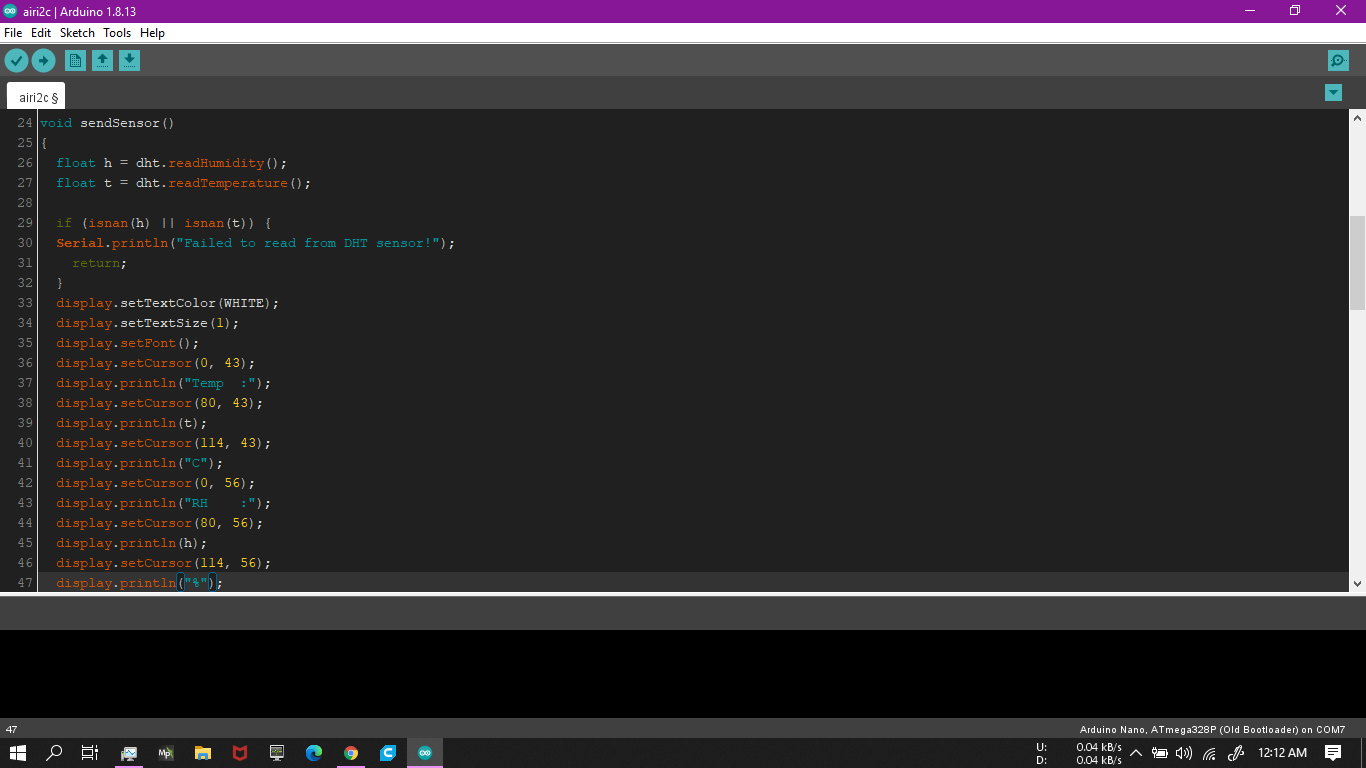Open the Serial Monitor magnifier icon

click(x=1338, y=61)
